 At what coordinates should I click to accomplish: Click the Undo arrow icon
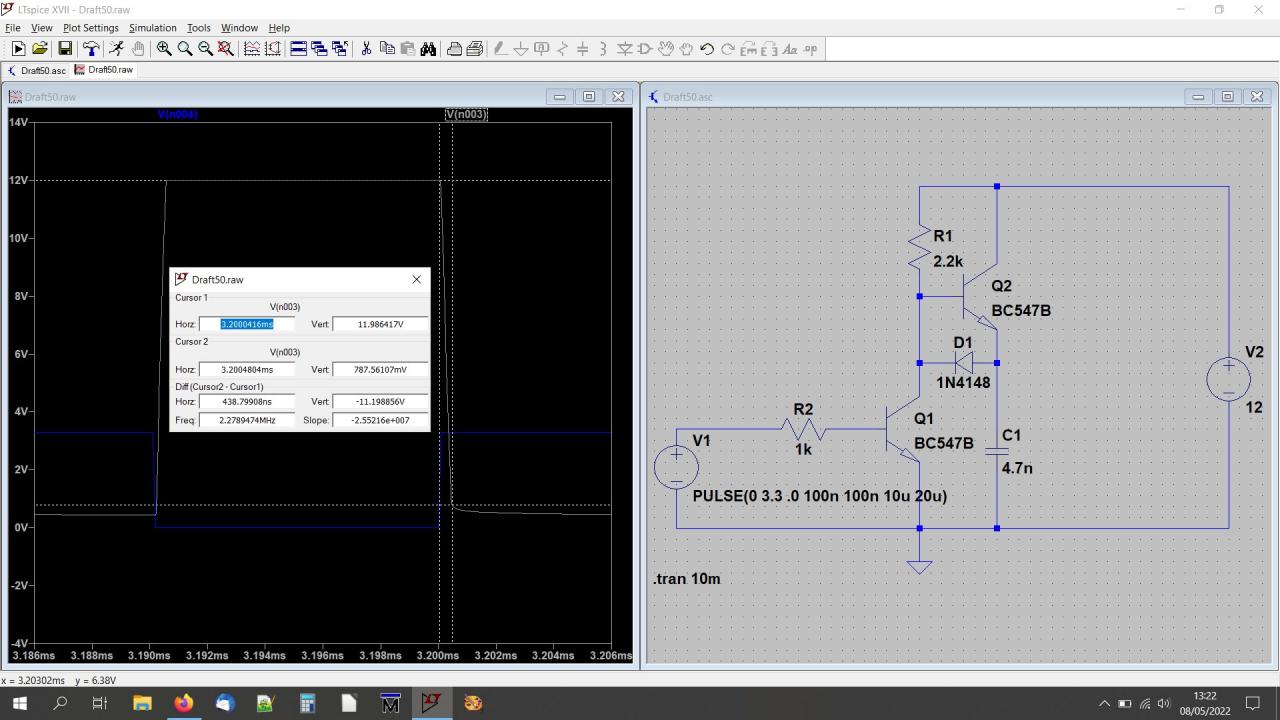point(707,49)
